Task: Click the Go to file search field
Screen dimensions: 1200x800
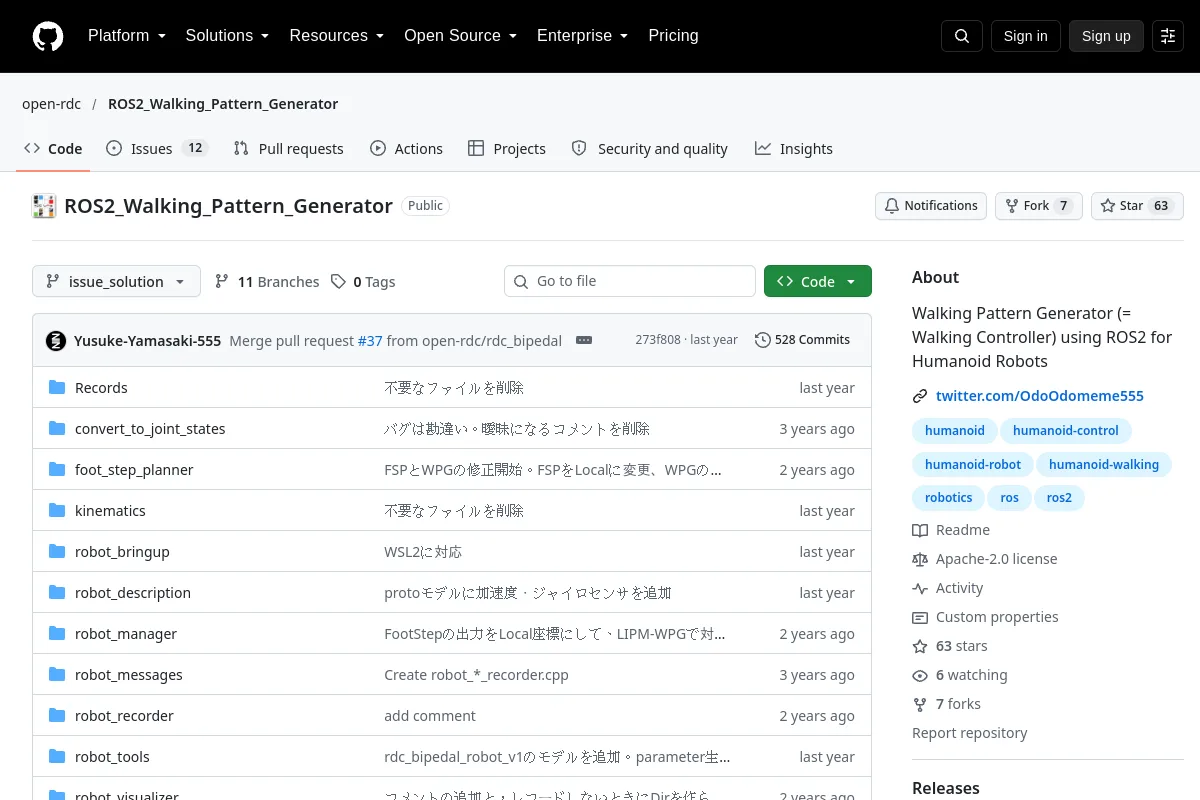Action: tap(630, 281)
